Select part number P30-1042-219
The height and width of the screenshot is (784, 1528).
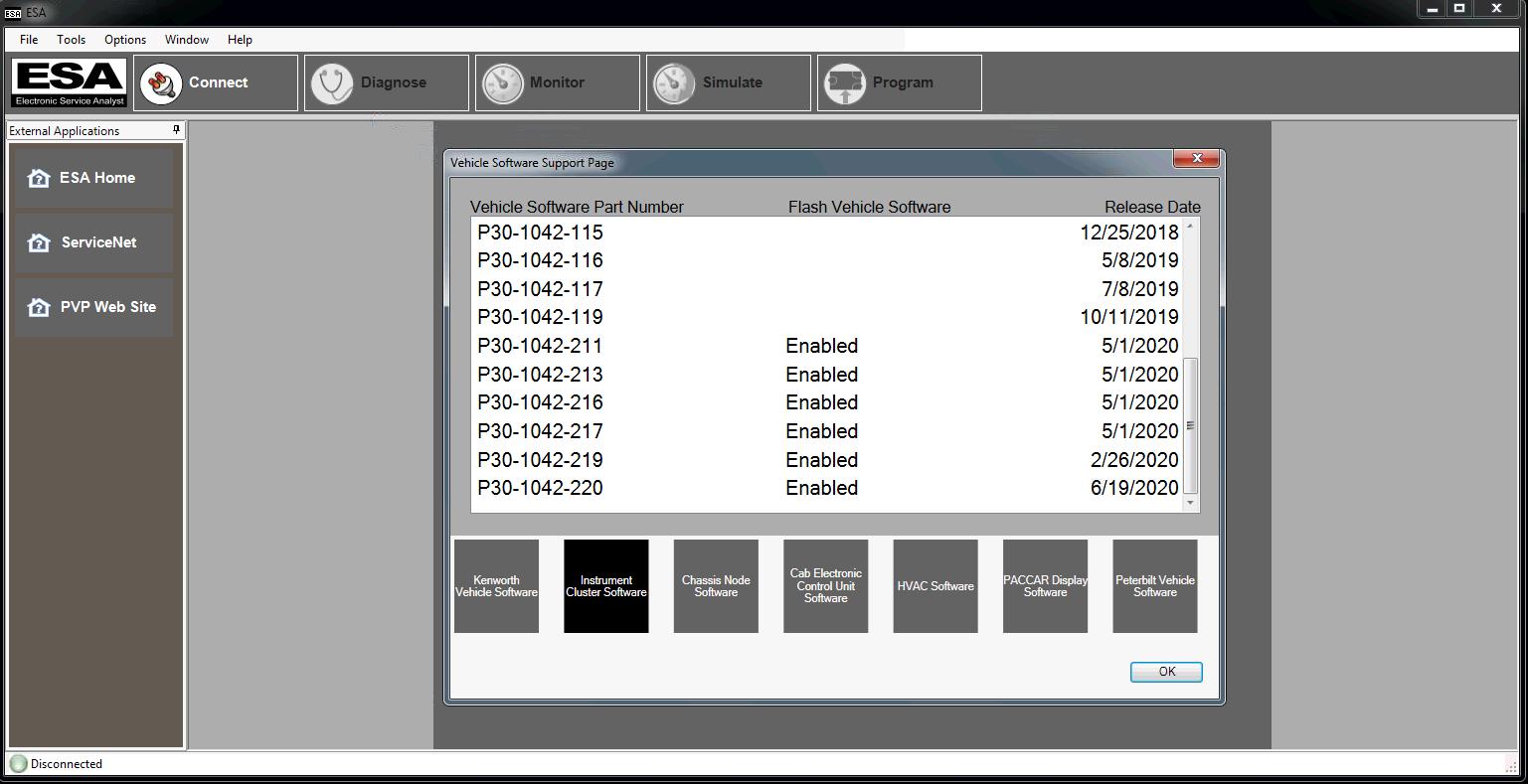pos(541,460)
